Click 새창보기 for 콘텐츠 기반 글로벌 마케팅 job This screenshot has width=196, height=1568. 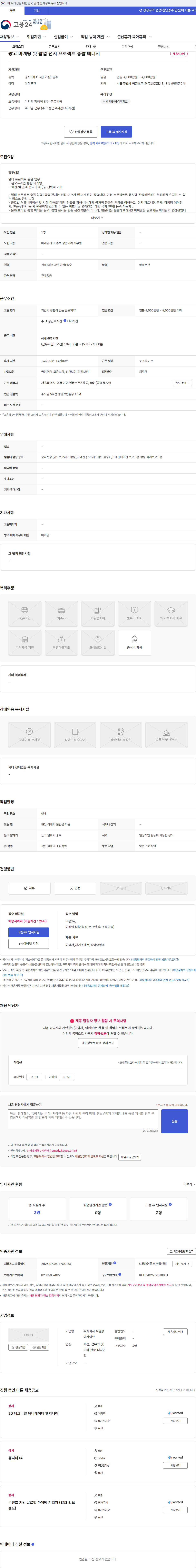175,1510
